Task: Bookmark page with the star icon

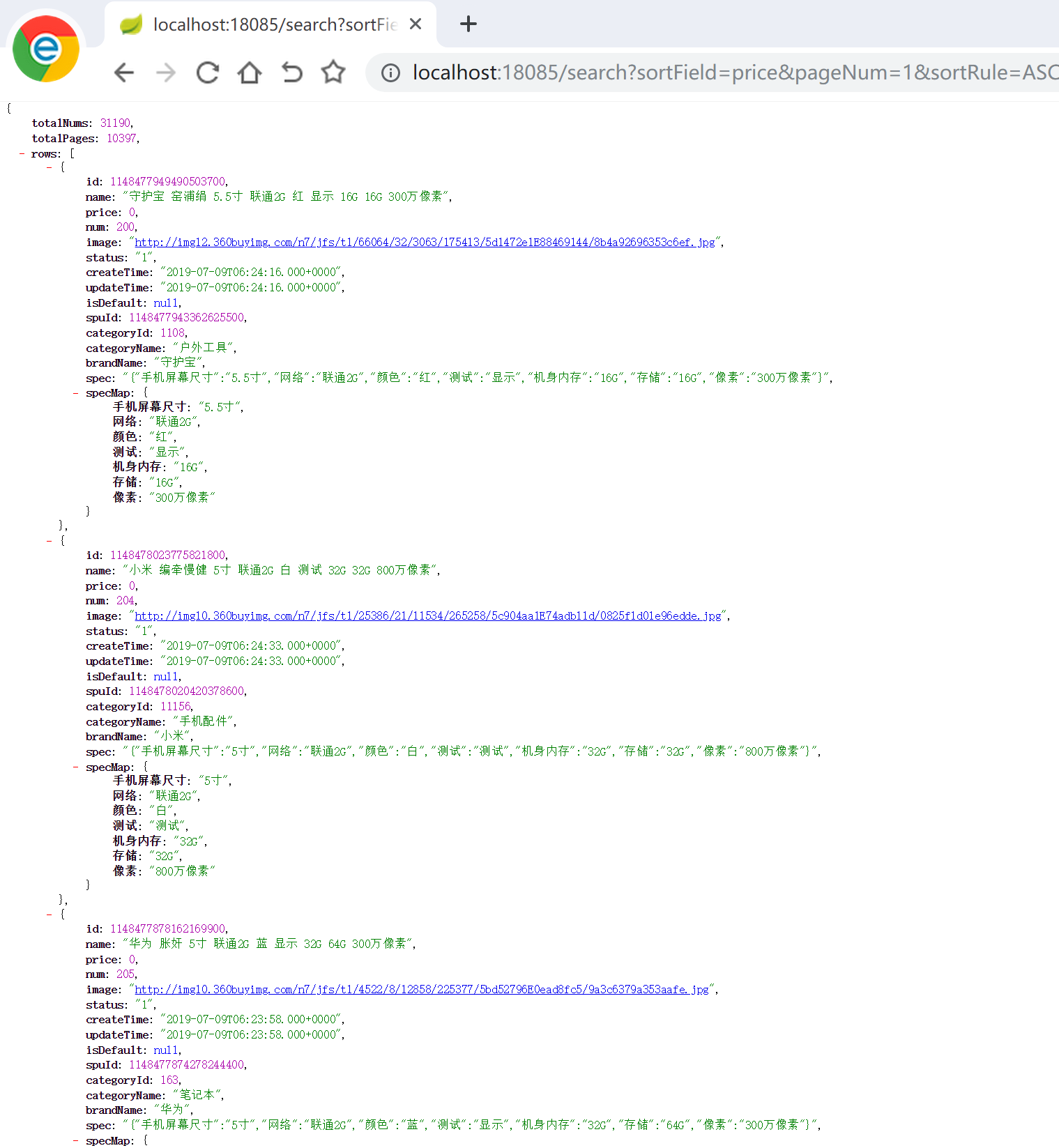Action: (x=333, y=72)
